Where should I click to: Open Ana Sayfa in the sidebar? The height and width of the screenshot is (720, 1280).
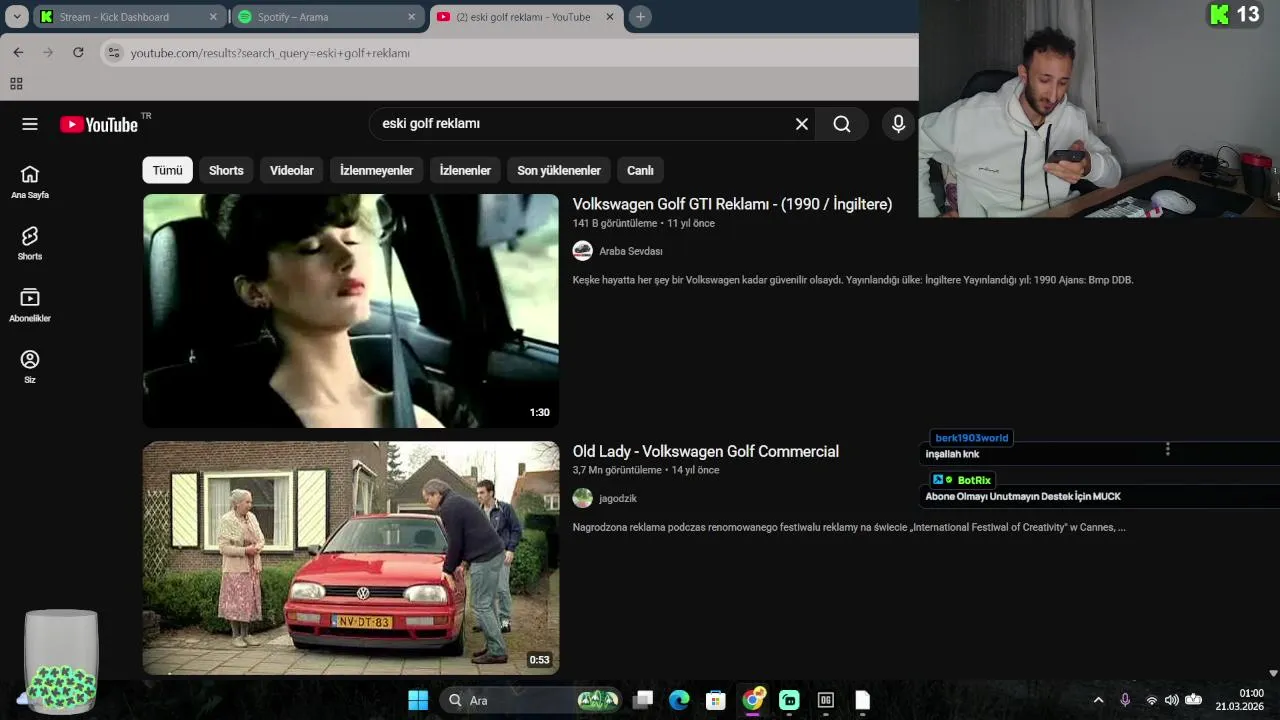point(30,182)
